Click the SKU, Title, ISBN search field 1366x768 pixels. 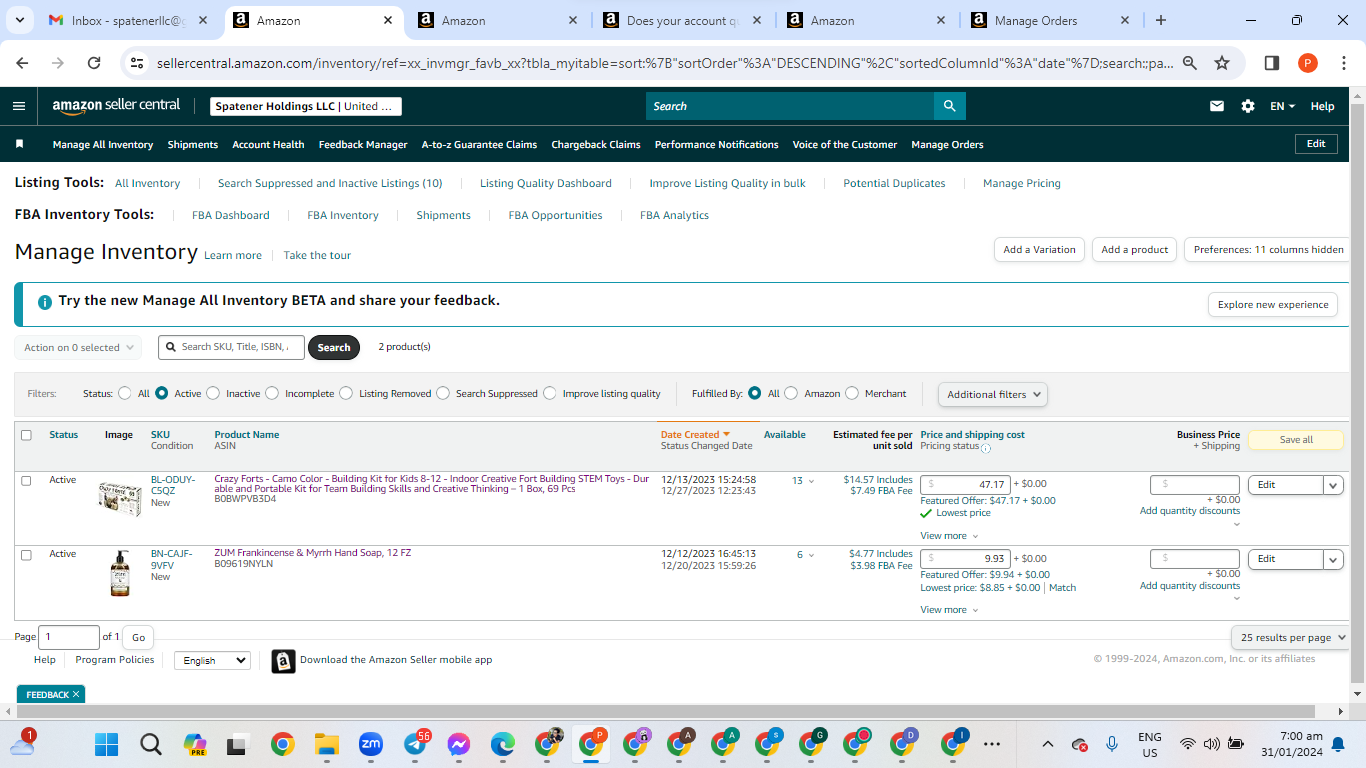[231, 347]
